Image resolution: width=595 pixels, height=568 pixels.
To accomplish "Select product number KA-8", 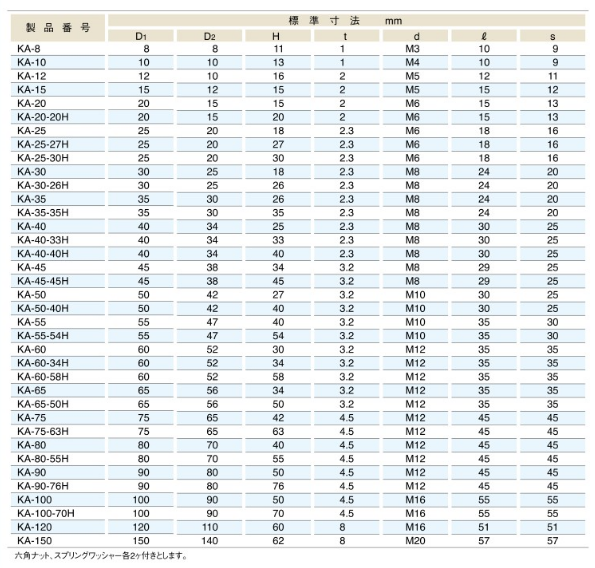I will (28, 49).
